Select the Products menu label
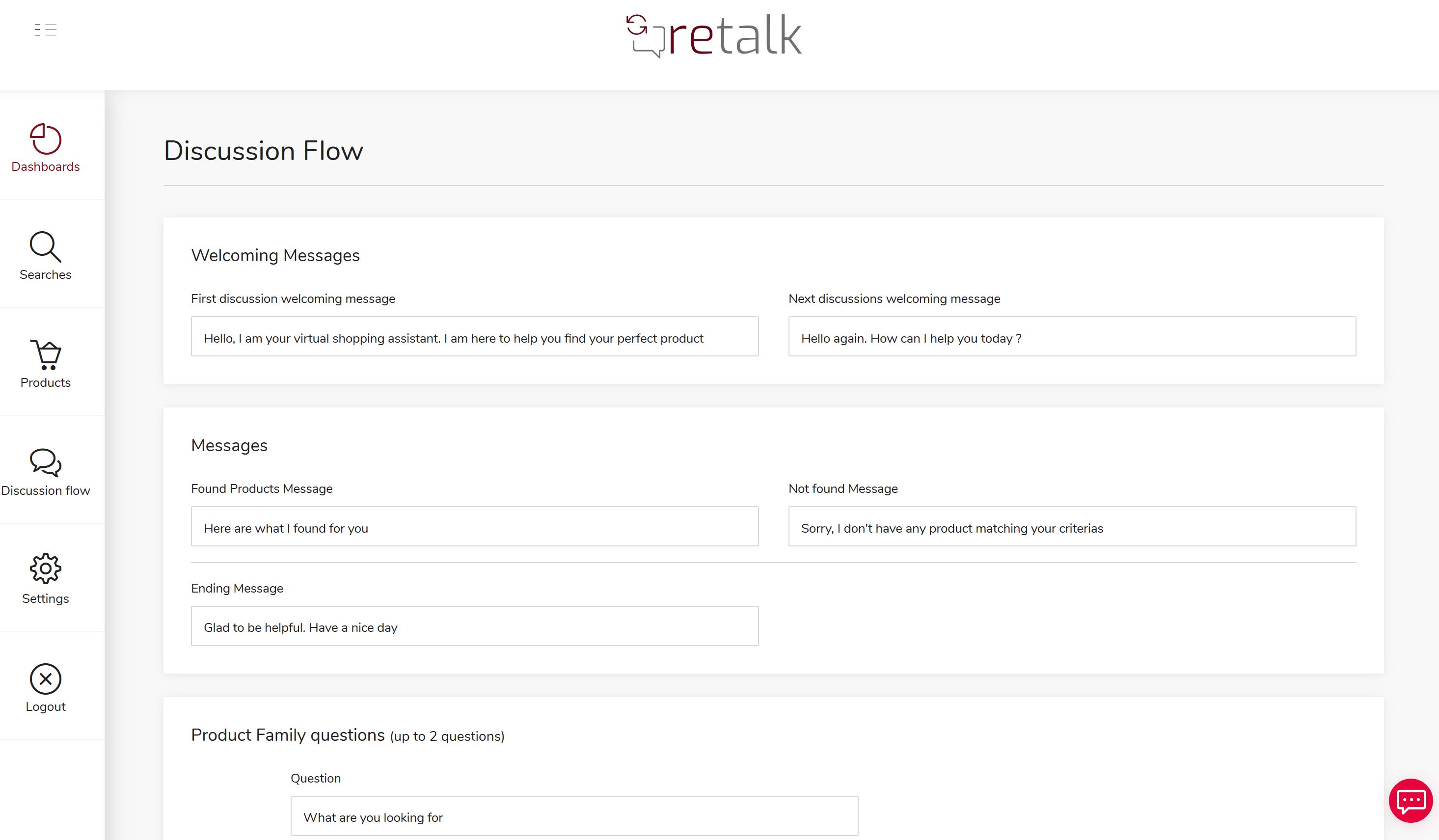Screen dimensions: 1439x840 (46, 382)
